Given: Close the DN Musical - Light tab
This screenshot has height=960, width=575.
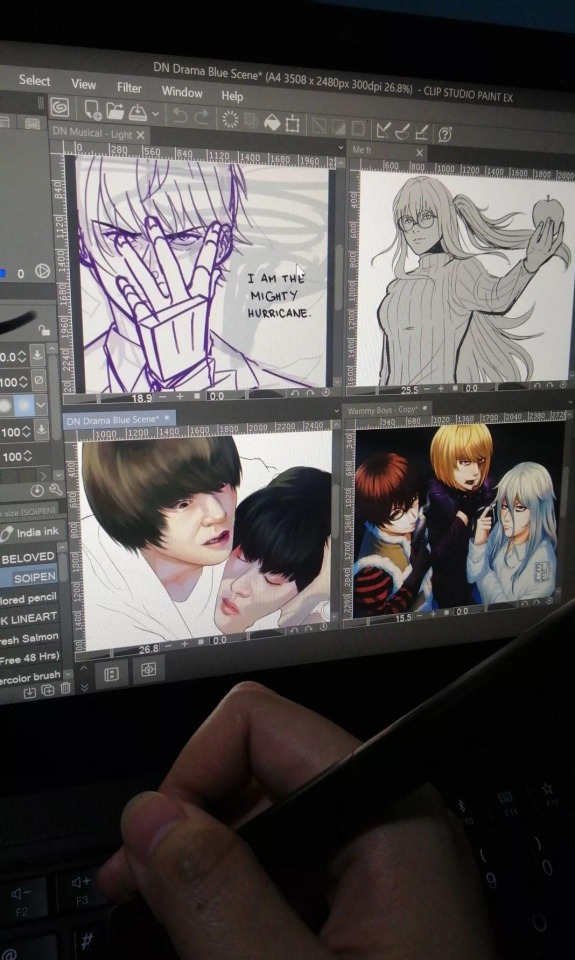Looking at the screenshot, I should 140,135.
